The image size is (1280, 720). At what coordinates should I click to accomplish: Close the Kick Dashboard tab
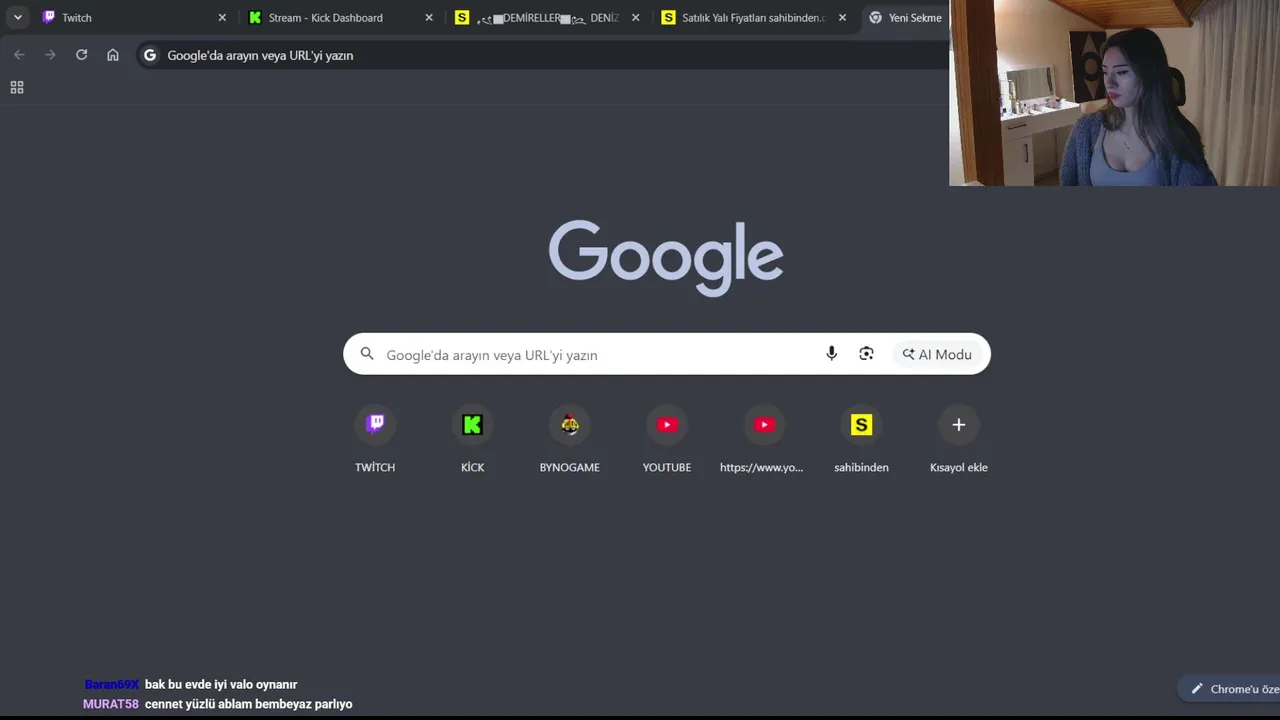429,17
